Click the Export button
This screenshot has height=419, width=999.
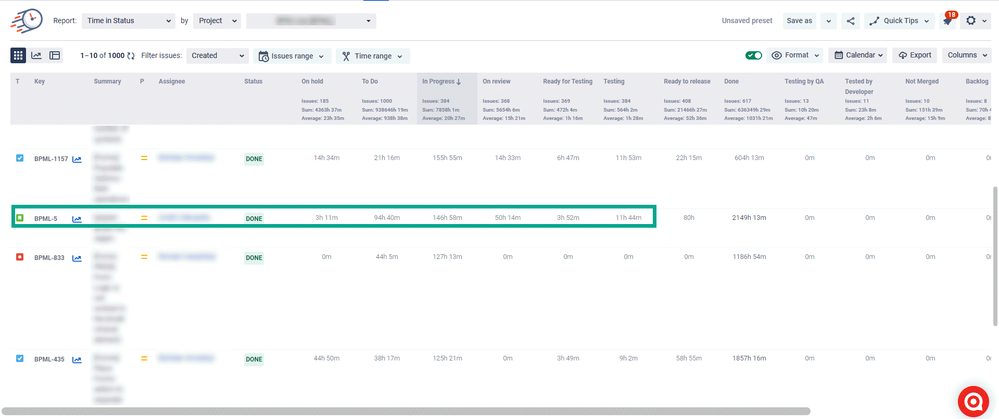[915, 55]
